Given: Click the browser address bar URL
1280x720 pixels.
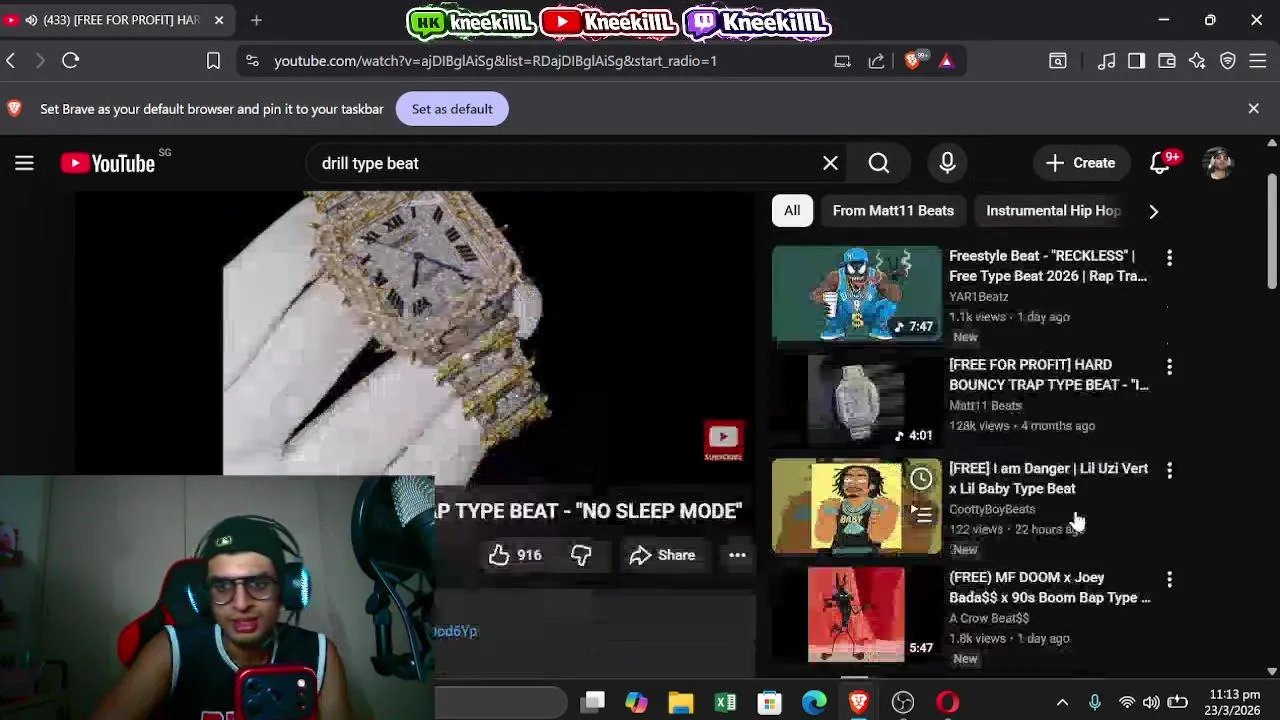Looking at the screenshot, I should [495, 61].
